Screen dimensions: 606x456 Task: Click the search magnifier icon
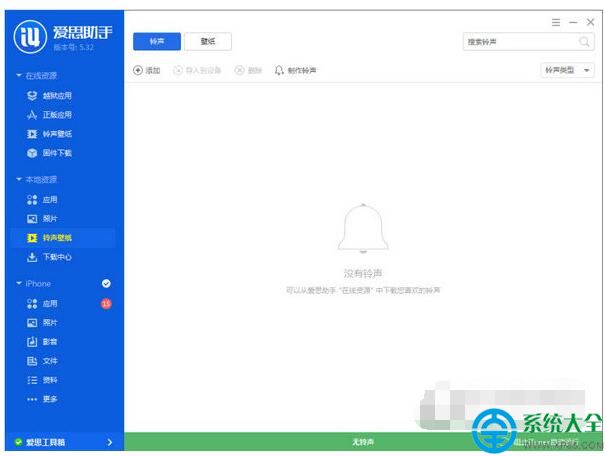(584, 42)
